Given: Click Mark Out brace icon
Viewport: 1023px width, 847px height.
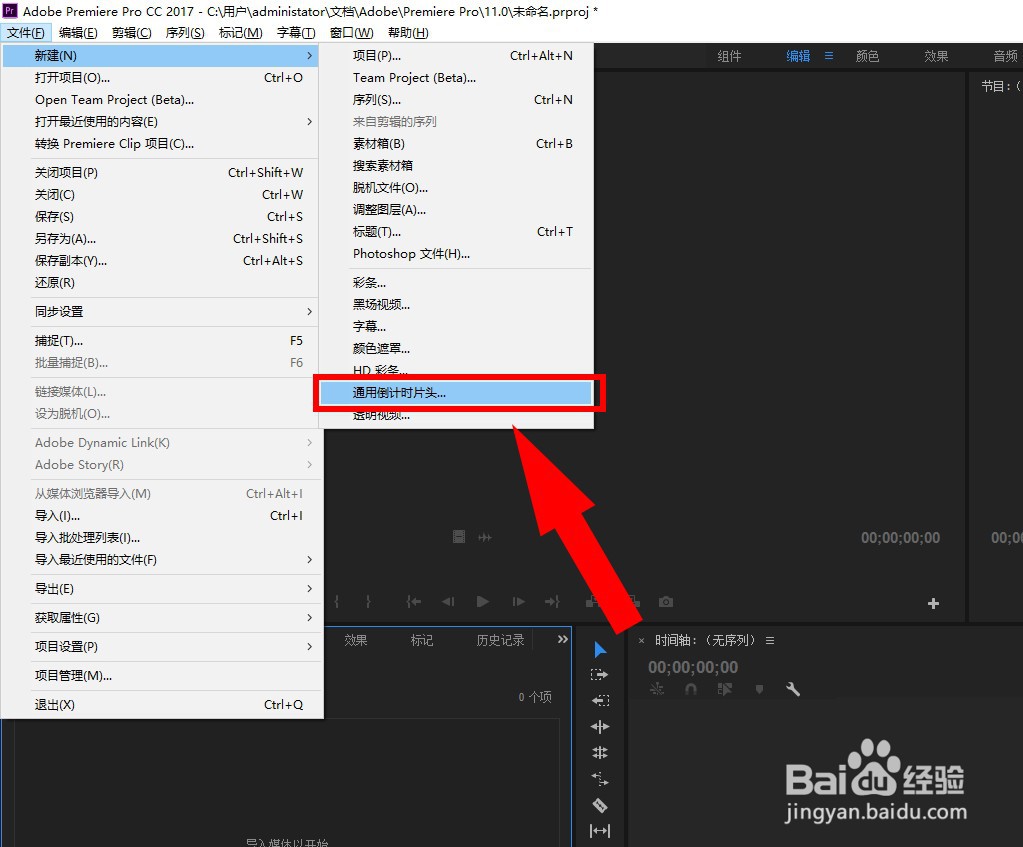Looking at the screenshot, I should (x=368, y=602).
